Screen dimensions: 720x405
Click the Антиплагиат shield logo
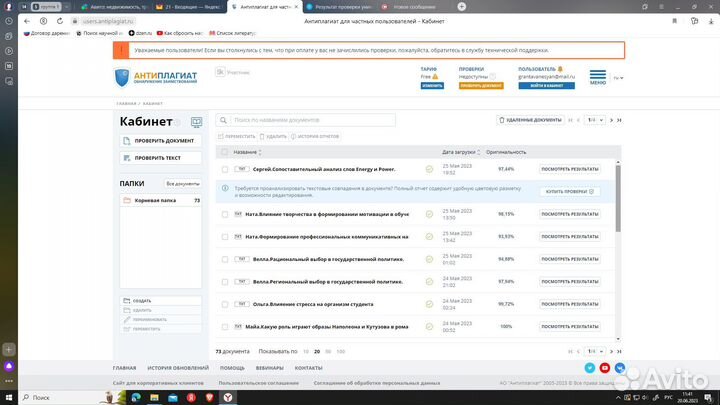pyautogui.click(x=122, y=77)
